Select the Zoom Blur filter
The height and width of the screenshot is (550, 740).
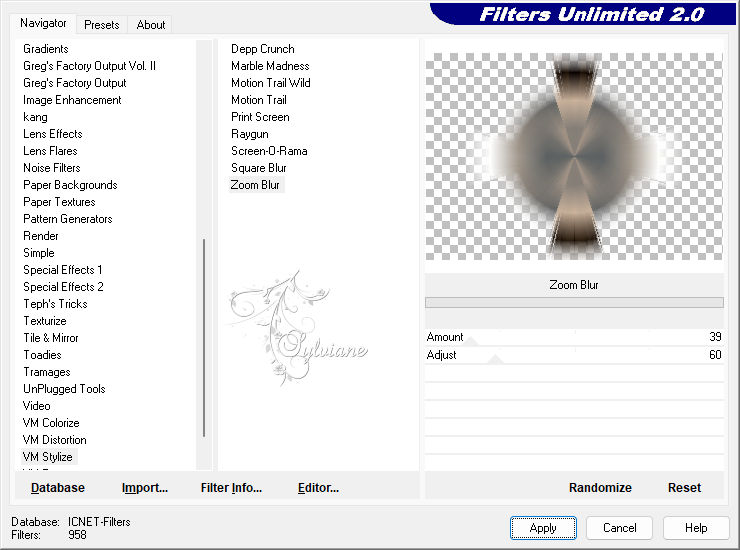pos(255,185)
